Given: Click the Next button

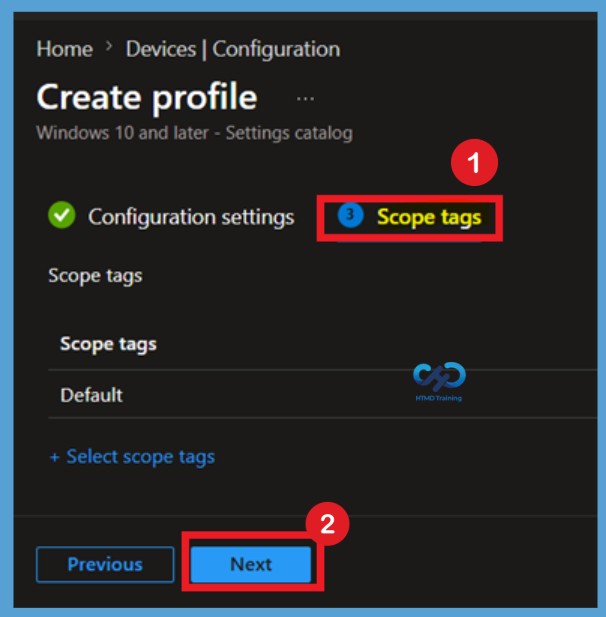Looking at the screenshot, I should tap(251, 564).
